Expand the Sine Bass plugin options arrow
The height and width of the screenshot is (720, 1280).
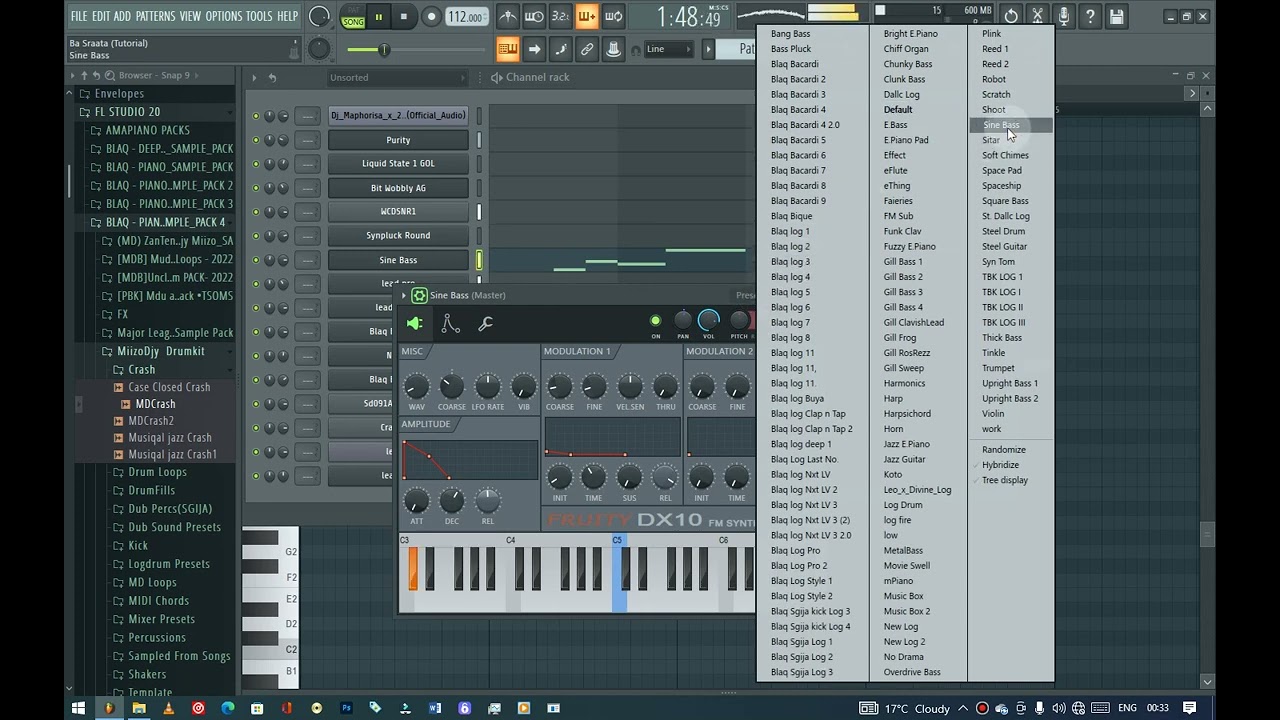pos(405,295)
